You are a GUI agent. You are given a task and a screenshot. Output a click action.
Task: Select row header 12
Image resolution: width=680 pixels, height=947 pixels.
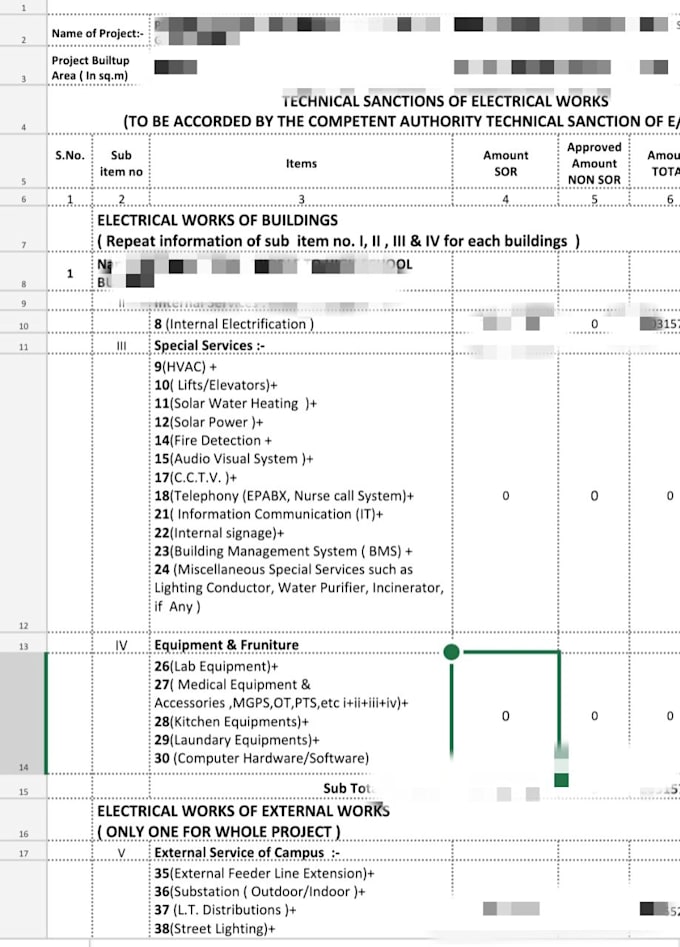coord(24,493)
